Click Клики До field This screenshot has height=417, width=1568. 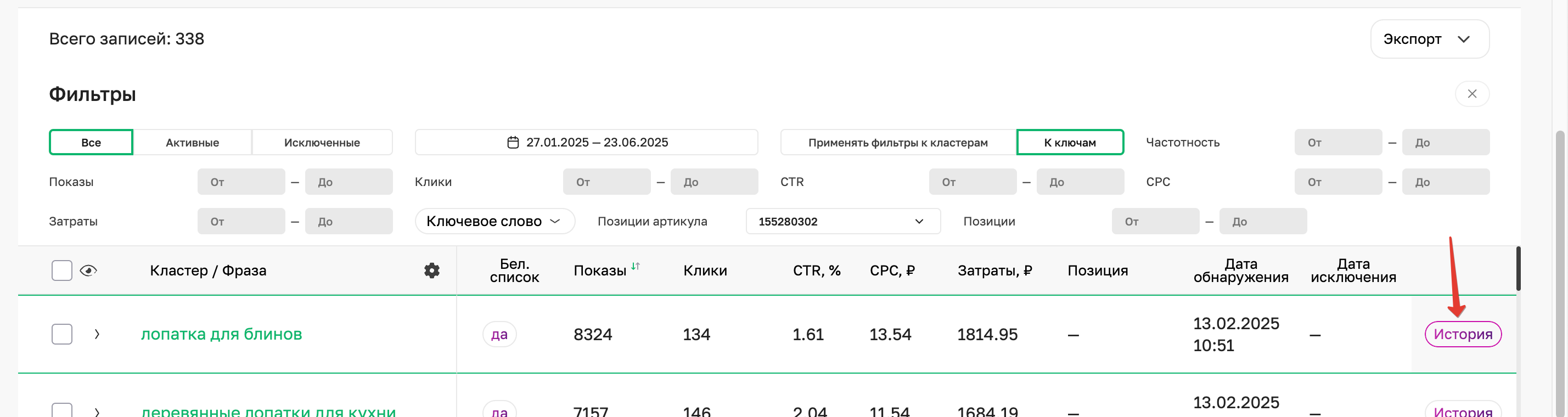coord(715,182)
